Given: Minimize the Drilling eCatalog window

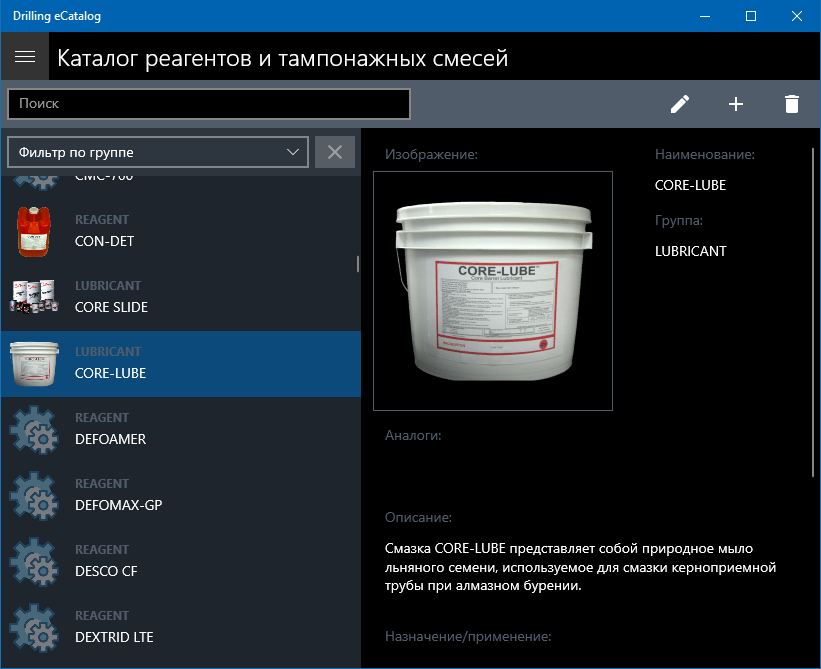Looking at the screenshot, I should pos(705,16).
